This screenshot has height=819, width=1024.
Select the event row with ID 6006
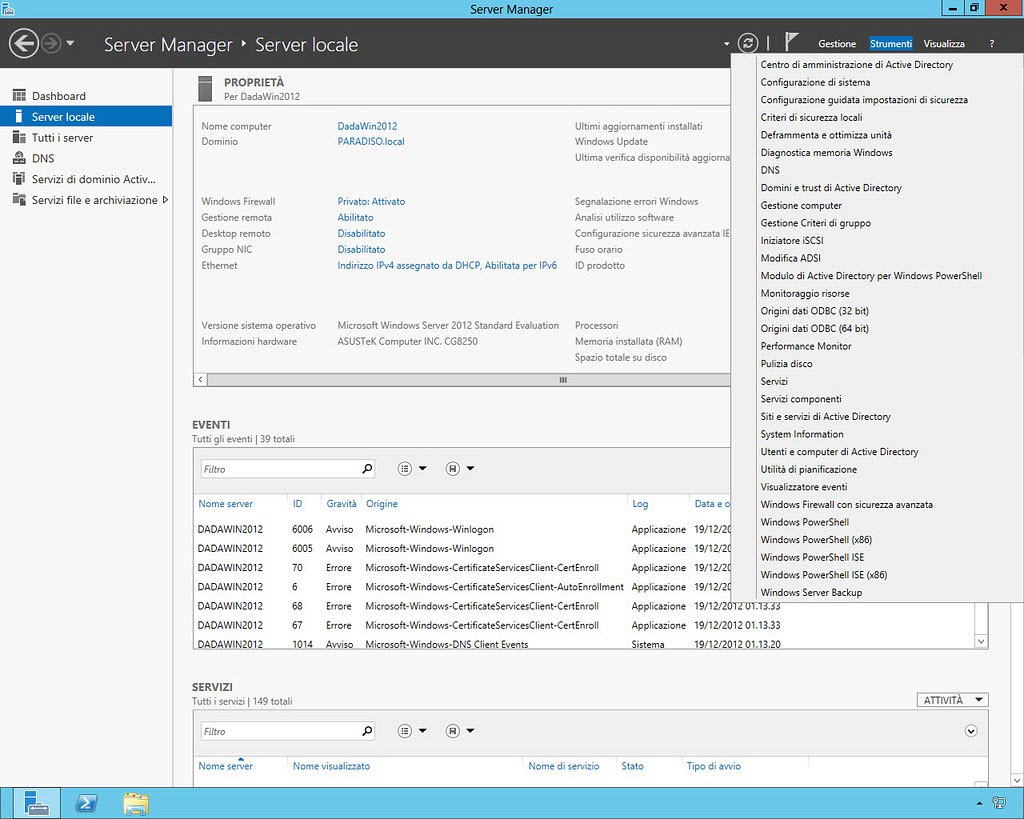pos(464,529)
